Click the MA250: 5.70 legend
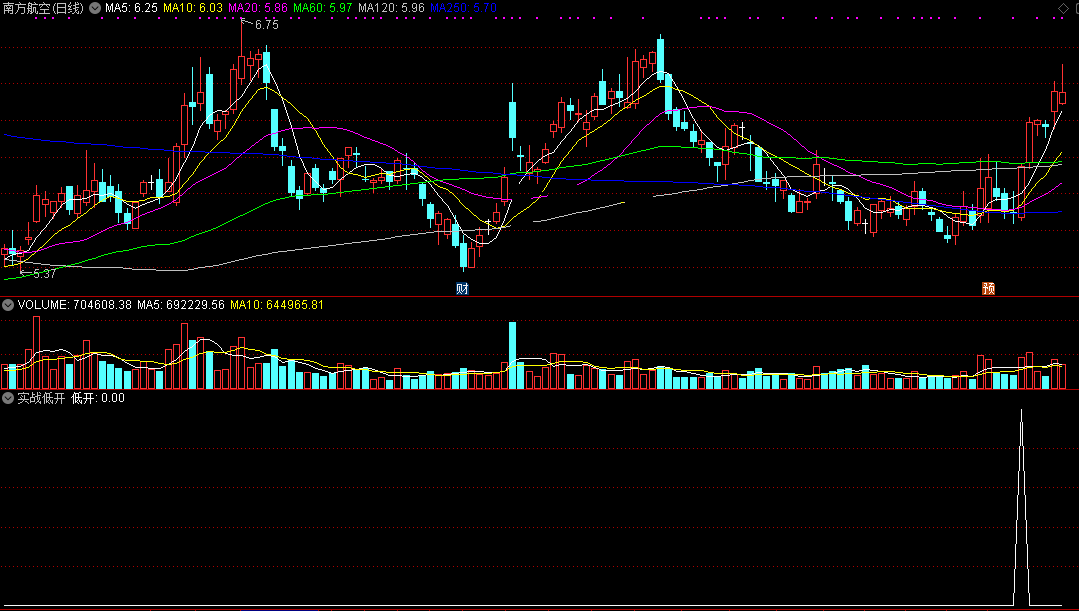Image resolution: width=1079 pixels, height=611 pixels. click(x=463, y=8)
